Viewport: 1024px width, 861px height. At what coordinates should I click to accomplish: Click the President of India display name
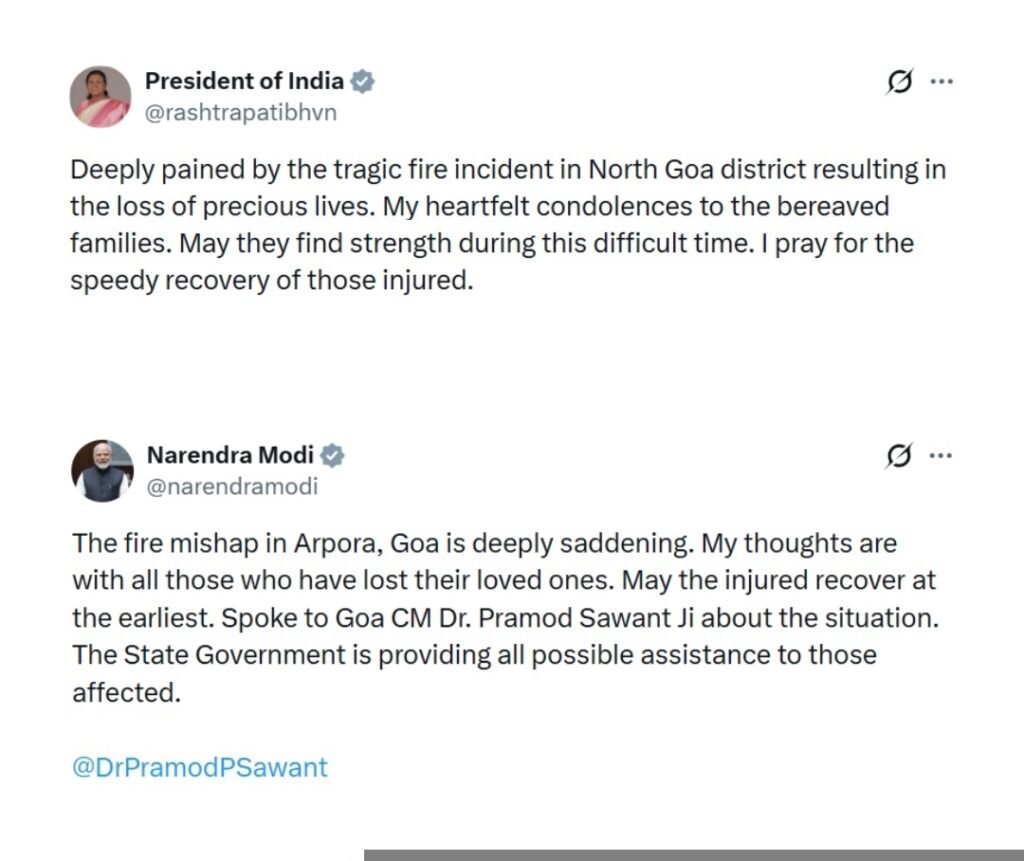point(244,81)
